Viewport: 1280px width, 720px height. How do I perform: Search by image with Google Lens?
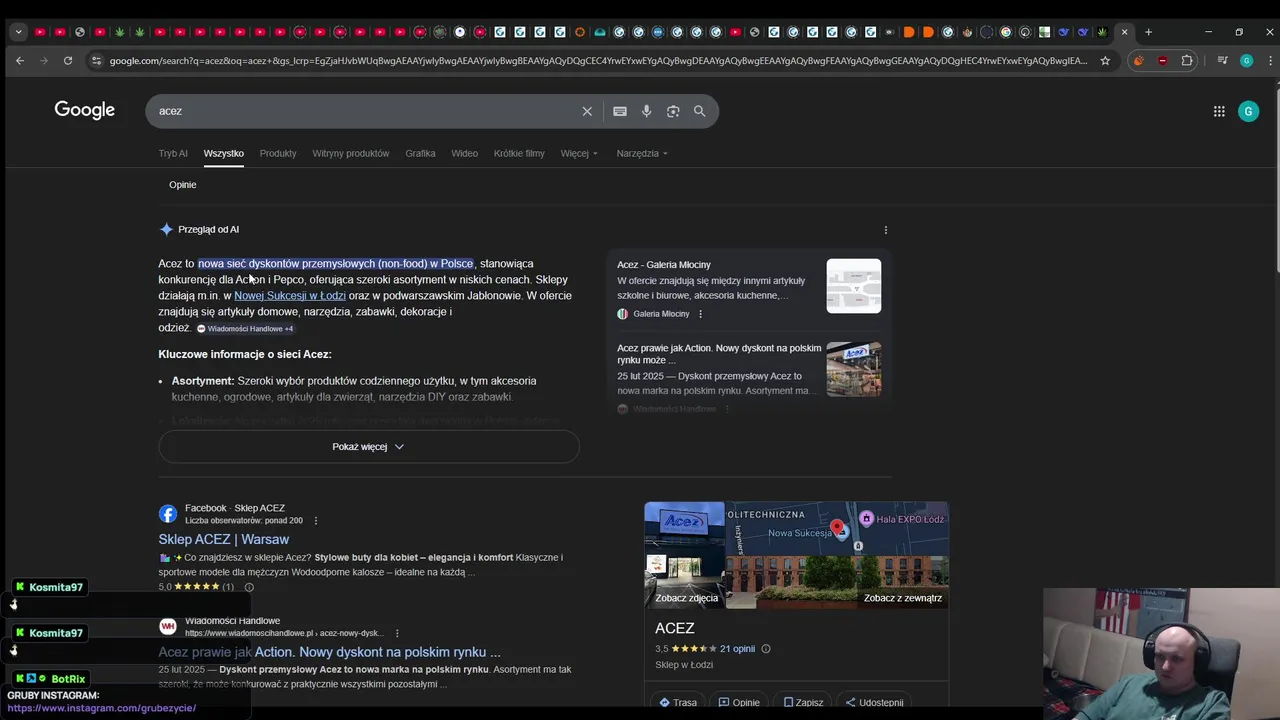click(673, 111)
